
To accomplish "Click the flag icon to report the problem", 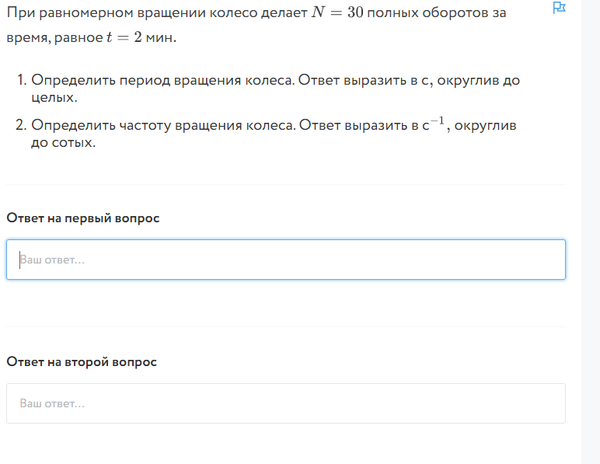I will 559,8.
